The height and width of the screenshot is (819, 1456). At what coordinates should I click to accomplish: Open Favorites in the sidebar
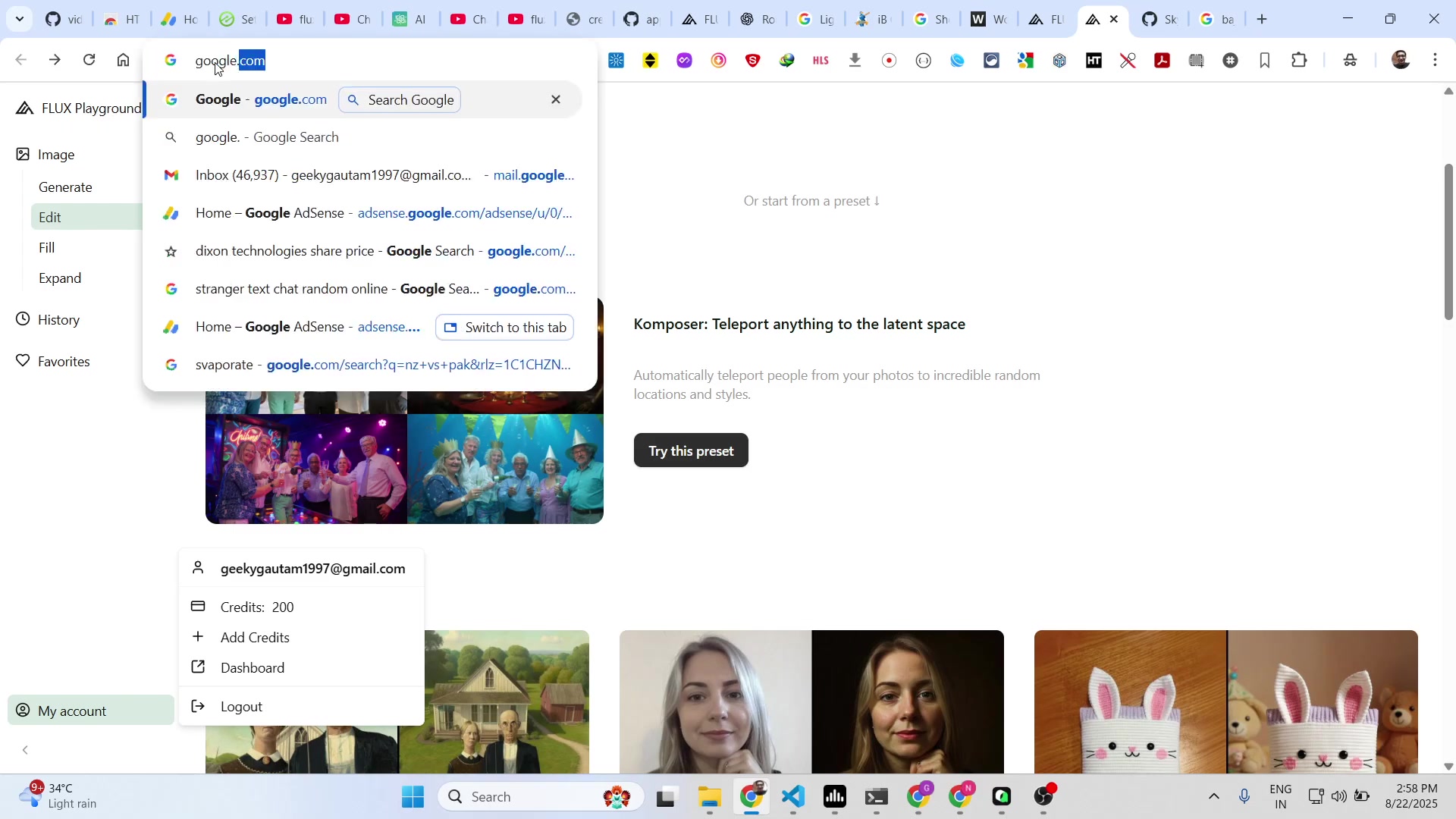53,362
